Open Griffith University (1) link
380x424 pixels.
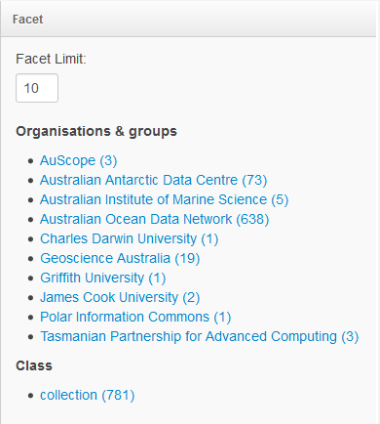pos(103,278)
